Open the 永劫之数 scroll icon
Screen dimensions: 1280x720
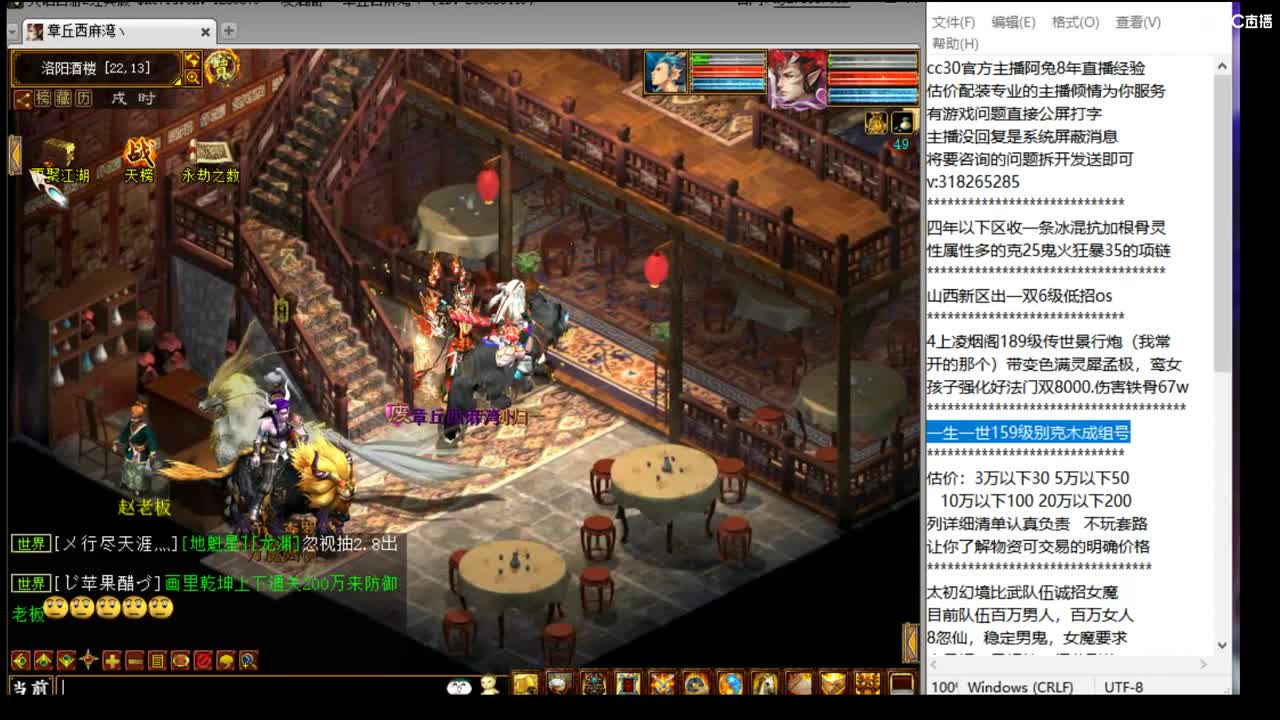[x=210, y=161]
